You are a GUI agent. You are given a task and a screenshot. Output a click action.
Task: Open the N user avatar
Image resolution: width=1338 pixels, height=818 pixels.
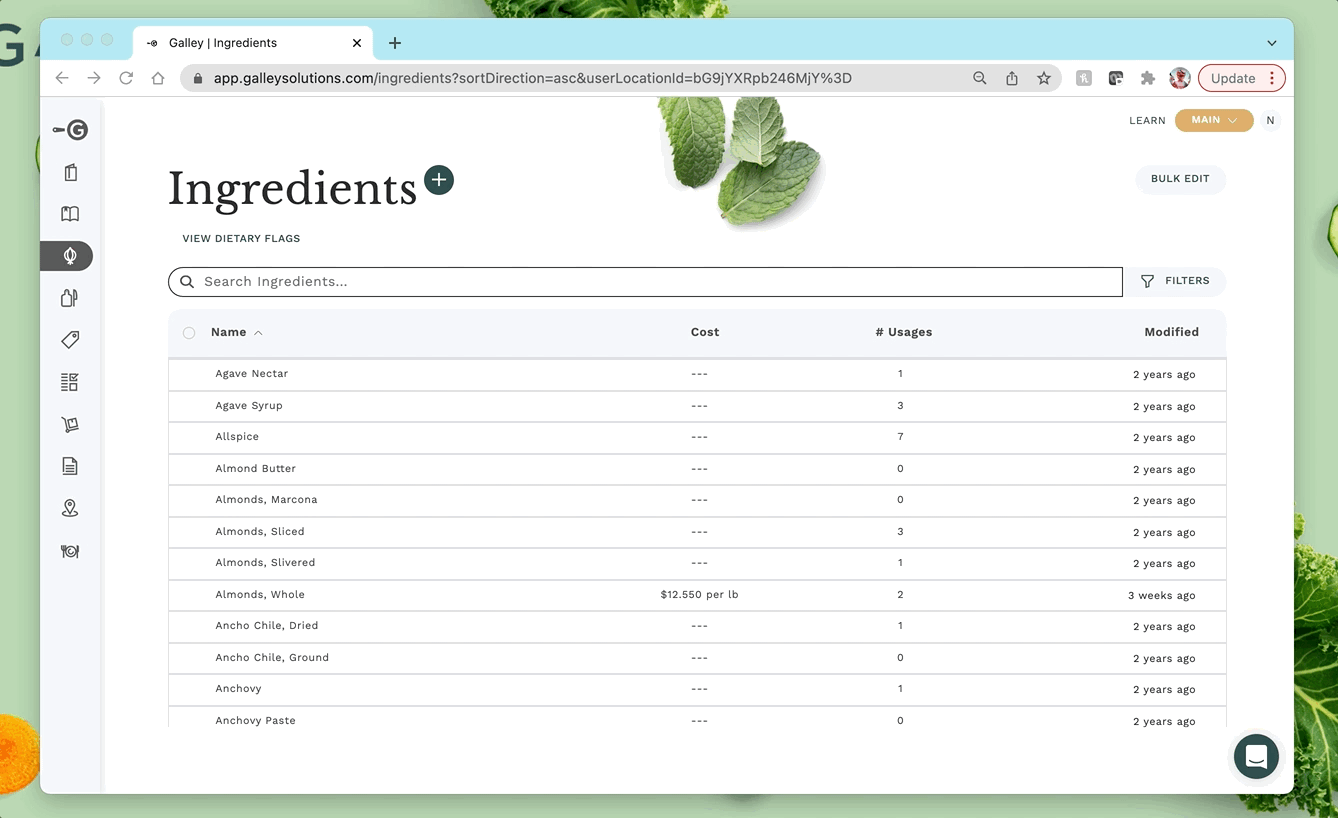[1270, 120]
